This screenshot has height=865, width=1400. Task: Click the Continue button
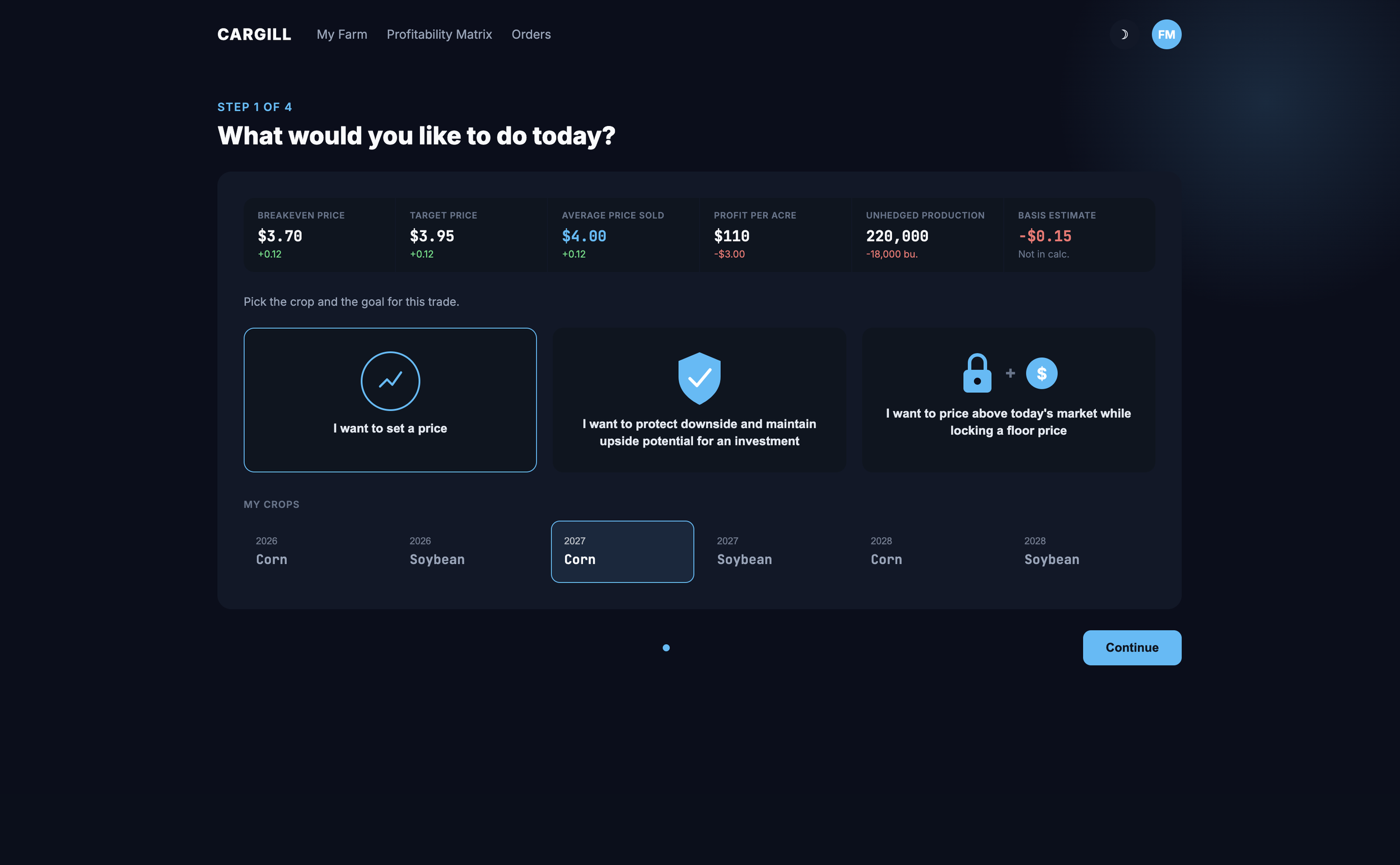(1132, 648)
